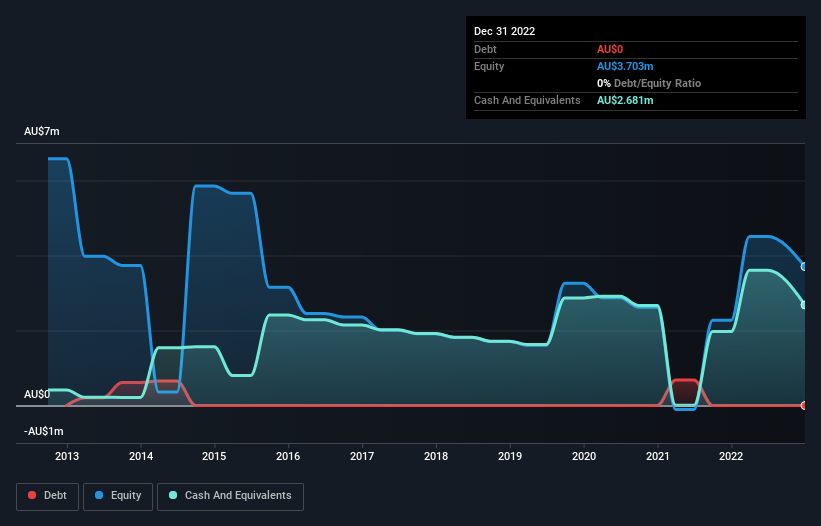The height and width of the screenshot is (526, 821).
Task: Click the Dec 31 2022 tooltip date
Action: pos(504,31)
